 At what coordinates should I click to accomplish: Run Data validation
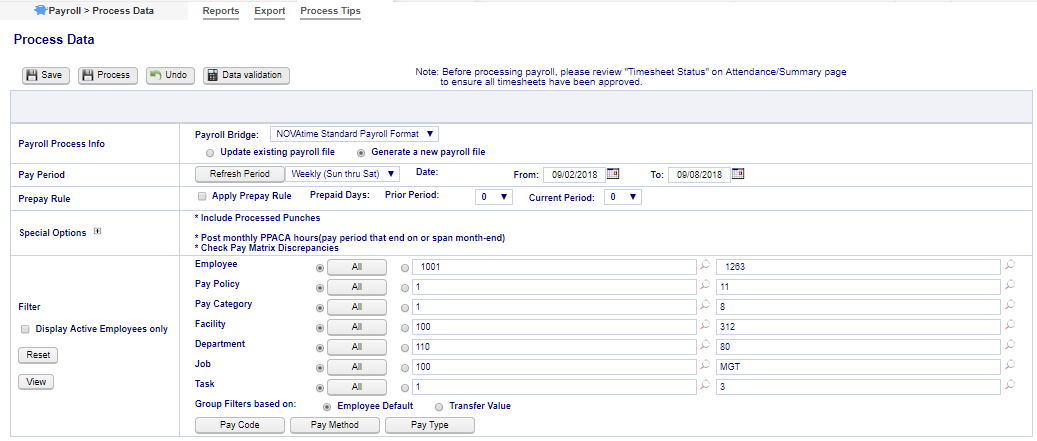[246, 75]
